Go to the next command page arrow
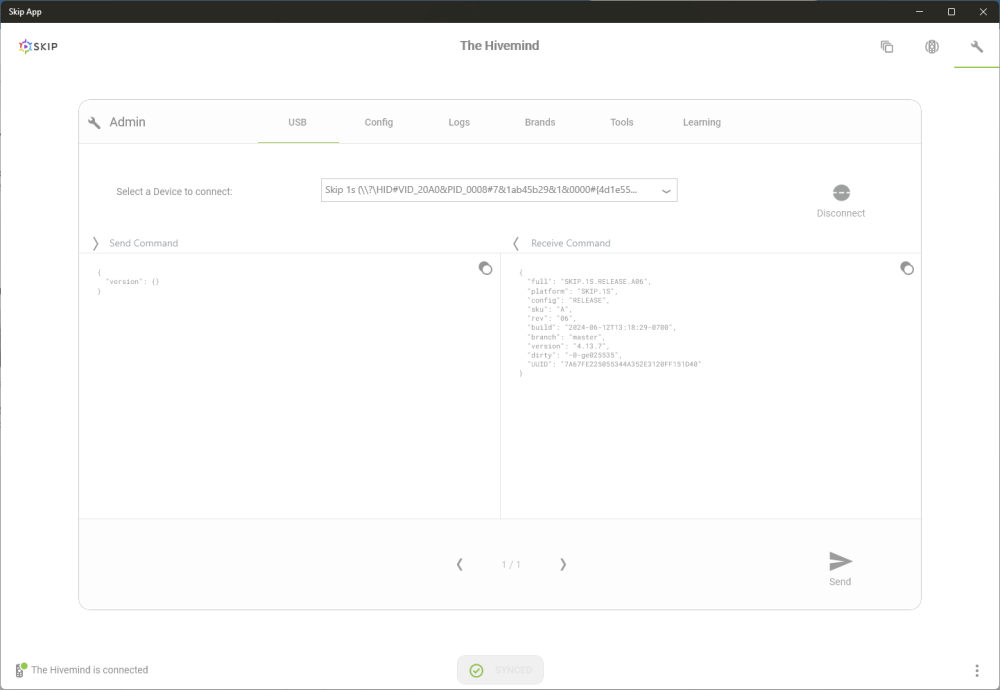Image resolution: width=1000 pixels, height=690 pixels. (x=563, y=564)
